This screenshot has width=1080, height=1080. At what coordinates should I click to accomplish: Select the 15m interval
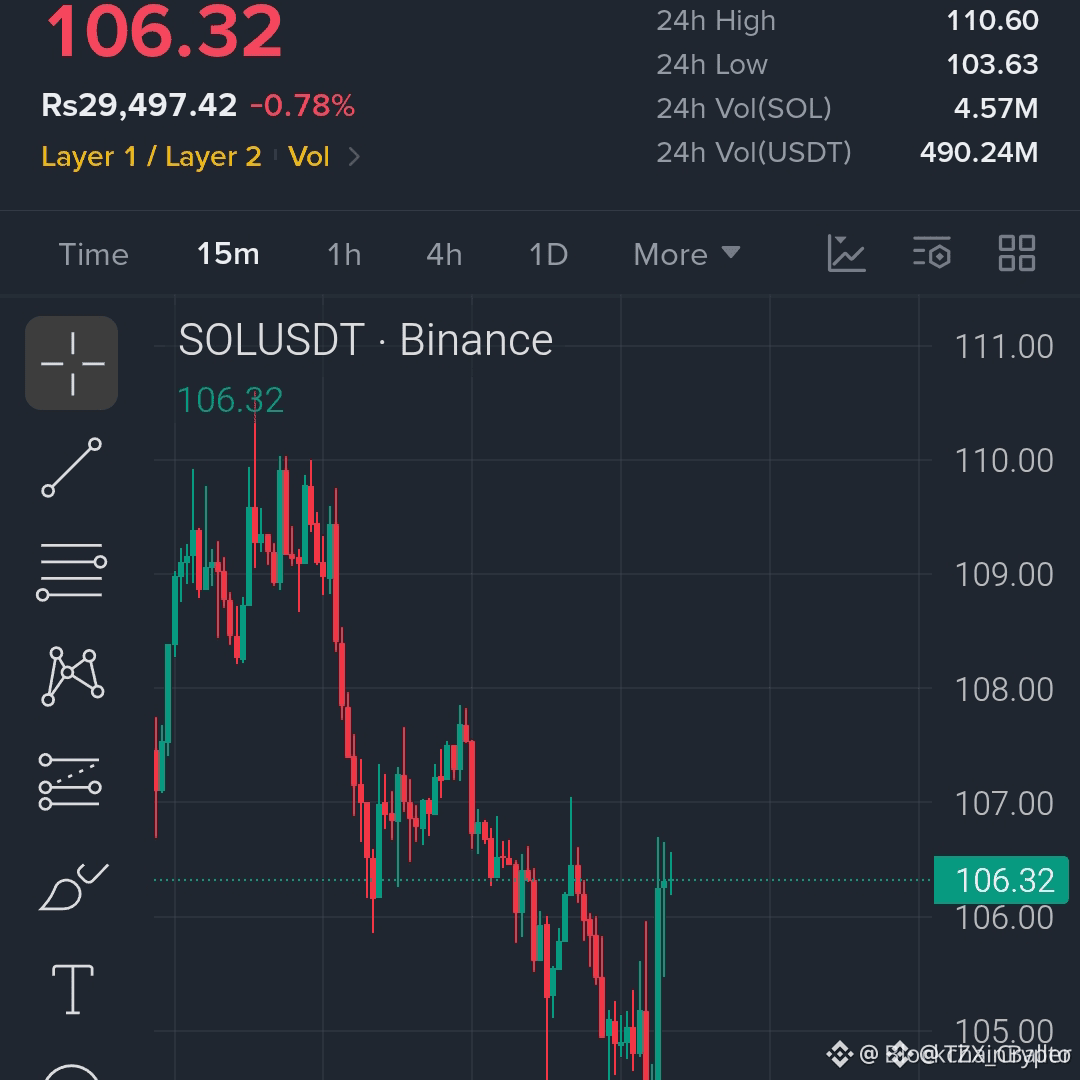228,254
